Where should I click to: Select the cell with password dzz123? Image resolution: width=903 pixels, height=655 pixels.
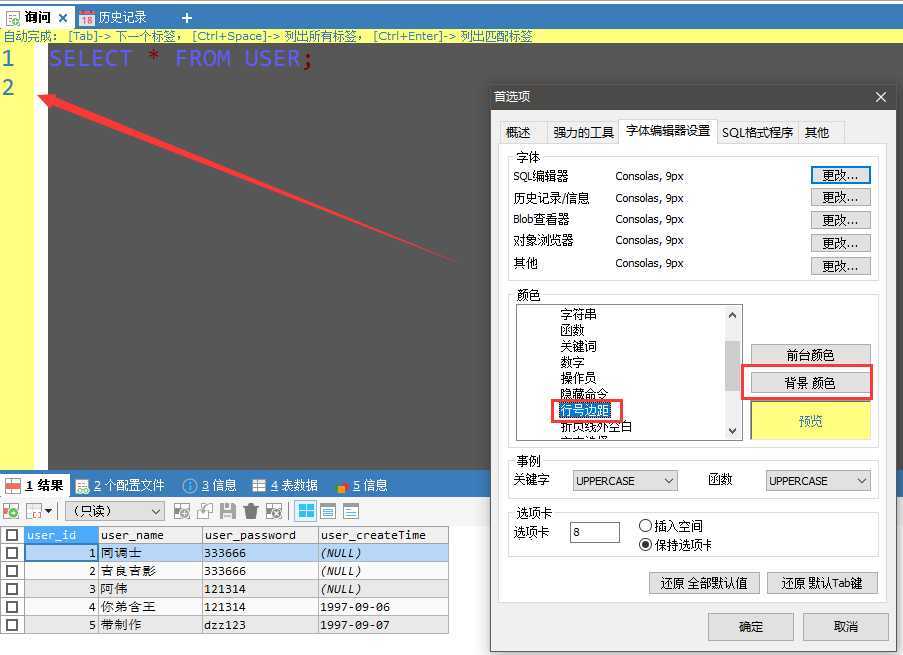[260, 624]
